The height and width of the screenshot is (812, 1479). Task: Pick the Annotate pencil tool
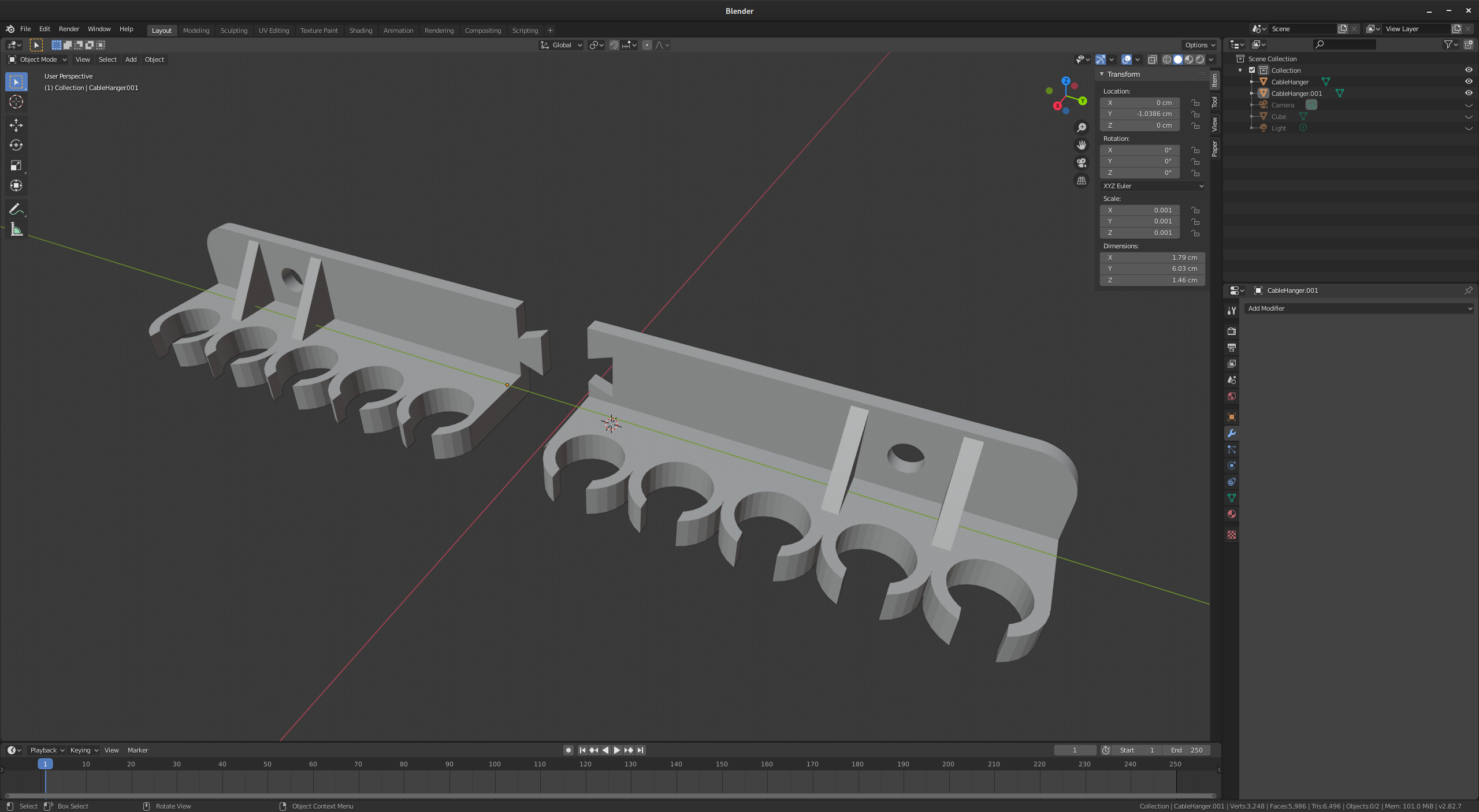[16, 209]
